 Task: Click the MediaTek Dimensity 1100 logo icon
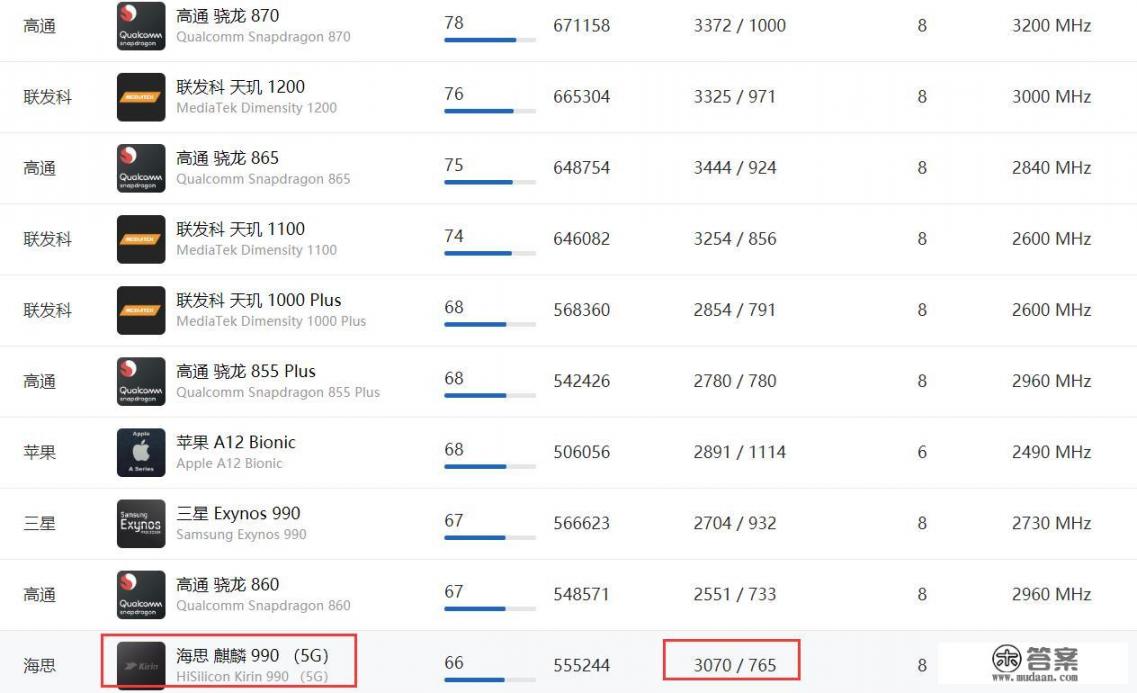[x=141, y=239]
